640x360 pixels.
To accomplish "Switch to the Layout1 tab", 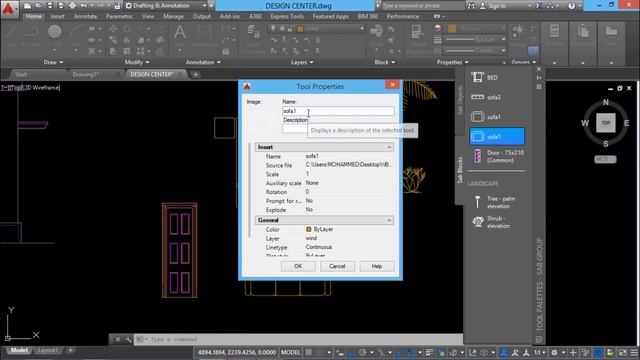I will tap(47, 350).
